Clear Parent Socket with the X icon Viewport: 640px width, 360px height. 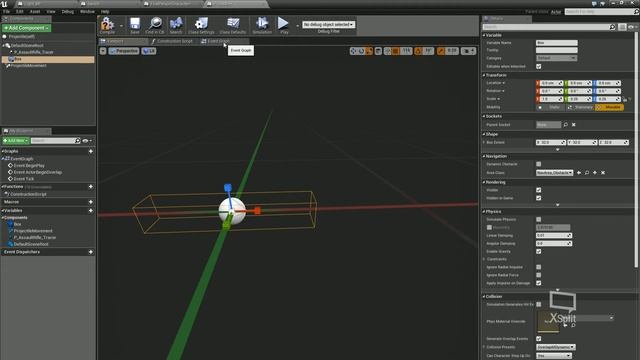point(573,125)
